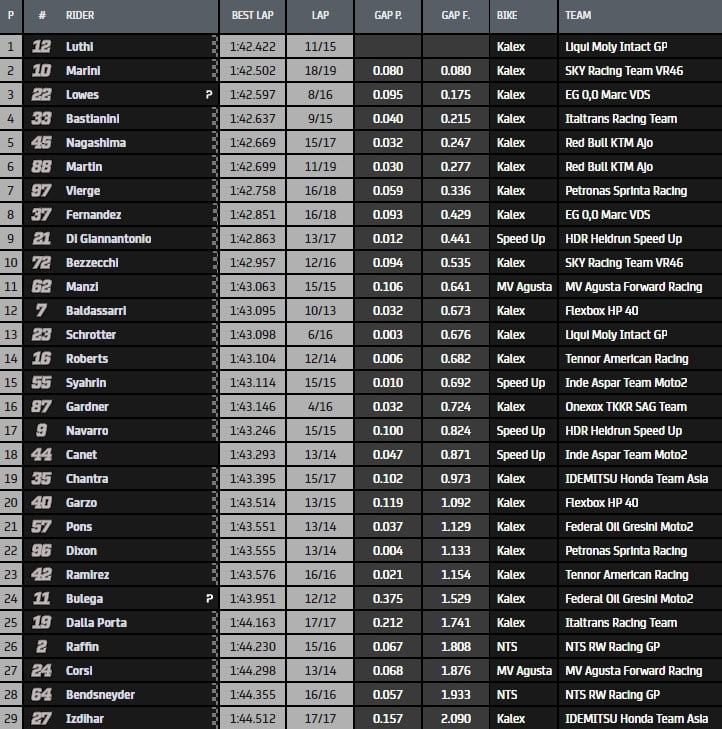
Task: Click the BIKE column header
Action: coord(507,15)
